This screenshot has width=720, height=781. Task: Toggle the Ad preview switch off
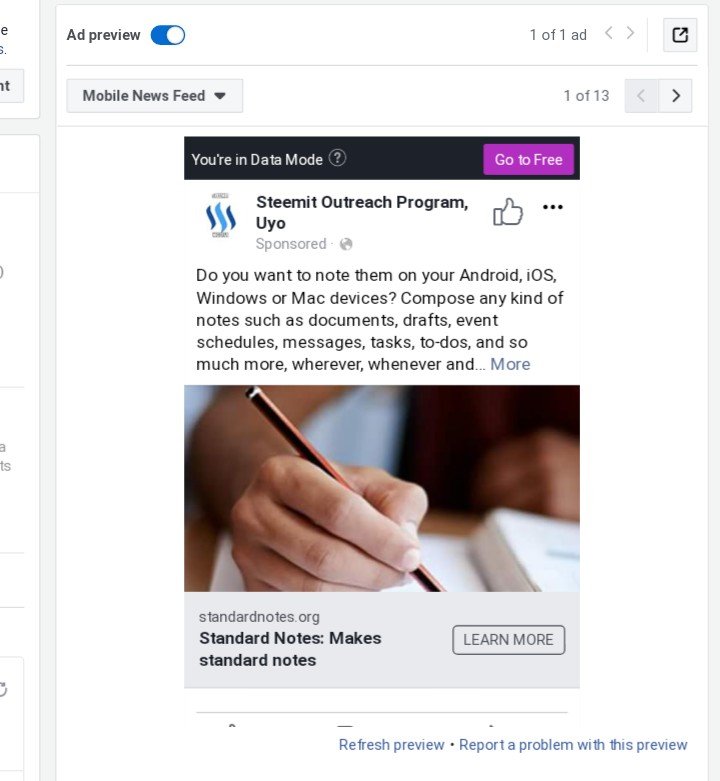click(x=168, y=35)
